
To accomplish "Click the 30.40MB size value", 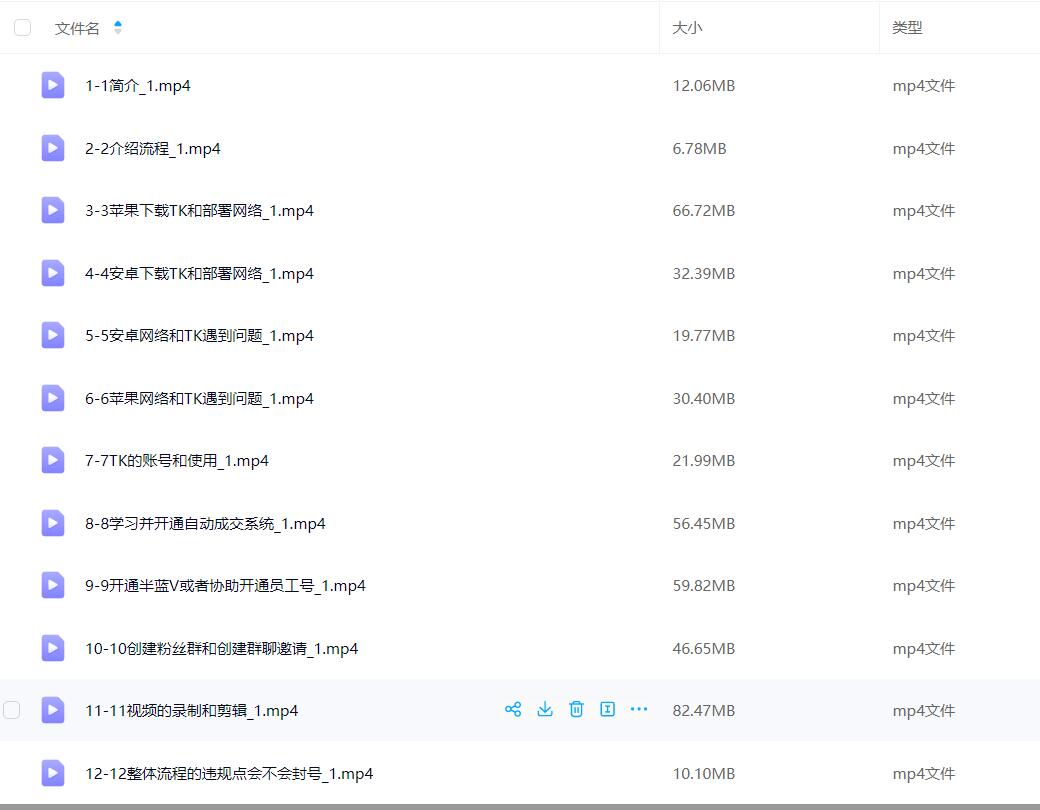I will [704, 399].
